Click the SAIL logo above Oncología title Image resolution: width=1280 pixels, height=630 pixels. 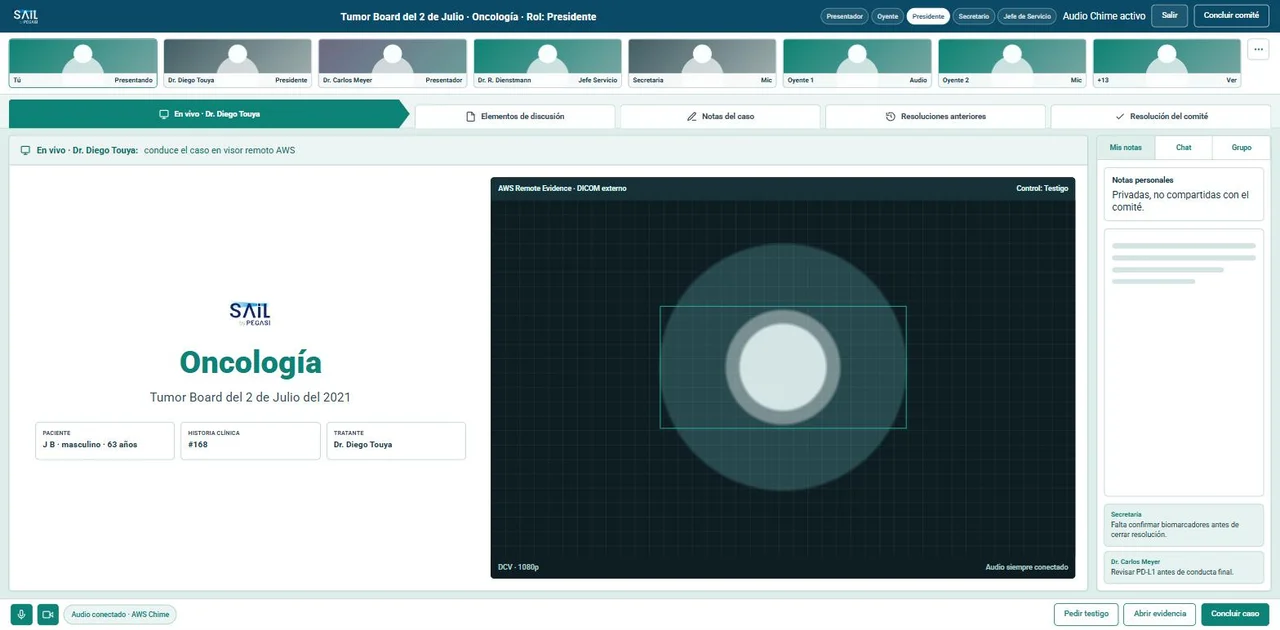coord(250,313)
